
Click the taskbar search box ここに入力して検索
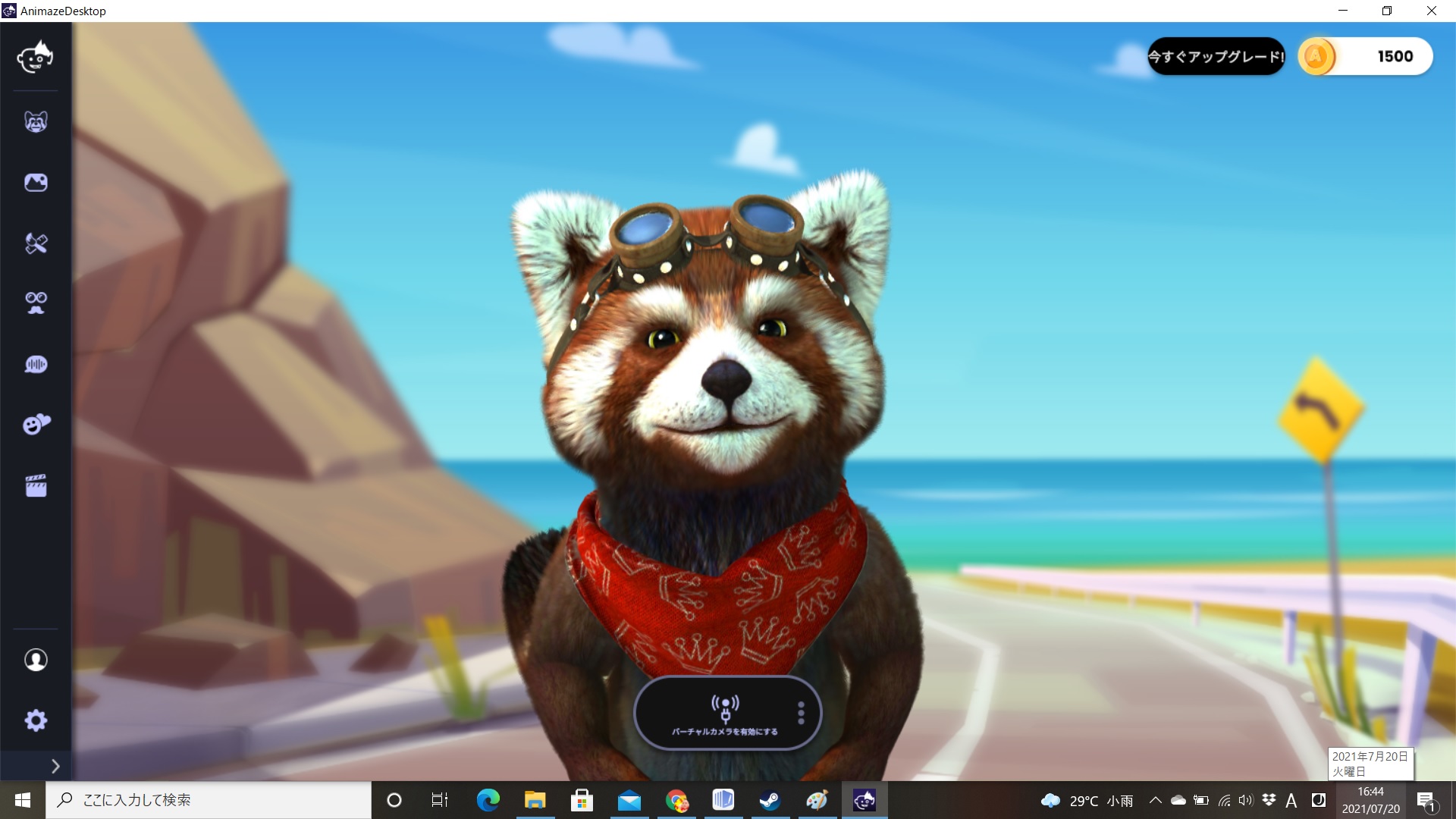pos(209,800)
